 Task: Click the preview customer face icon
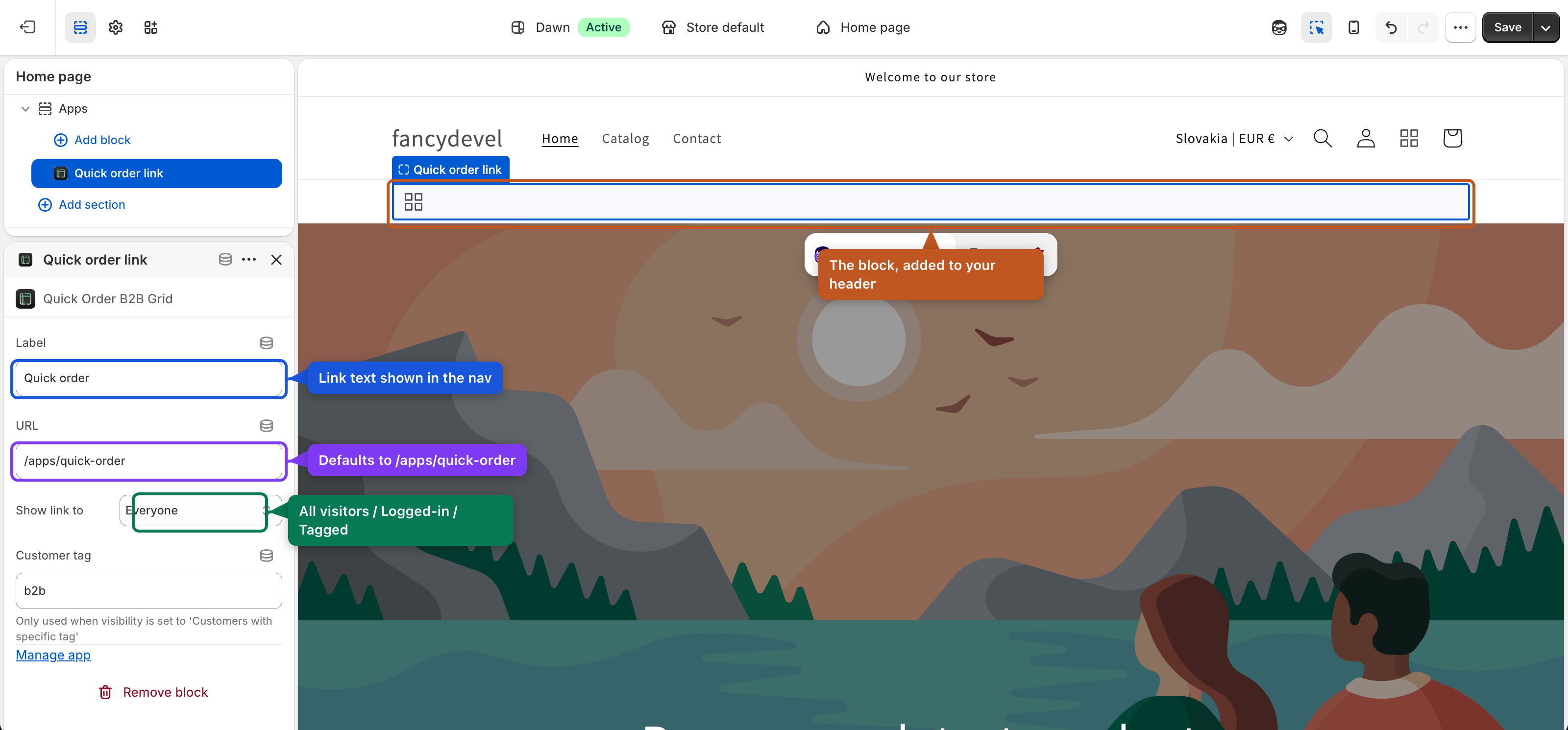(x=1279, y=27)
